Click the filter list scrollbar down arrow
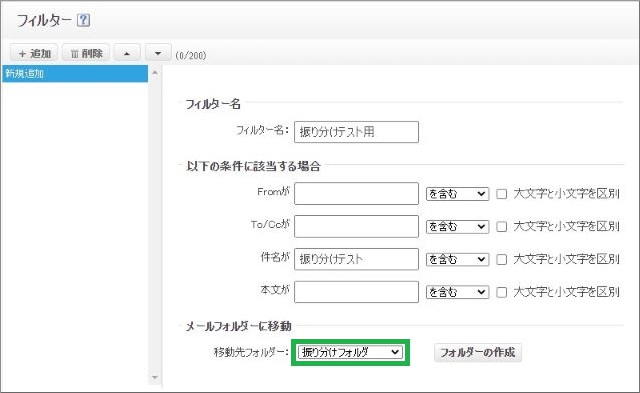The image size is (640, 393). pos(155,377)
